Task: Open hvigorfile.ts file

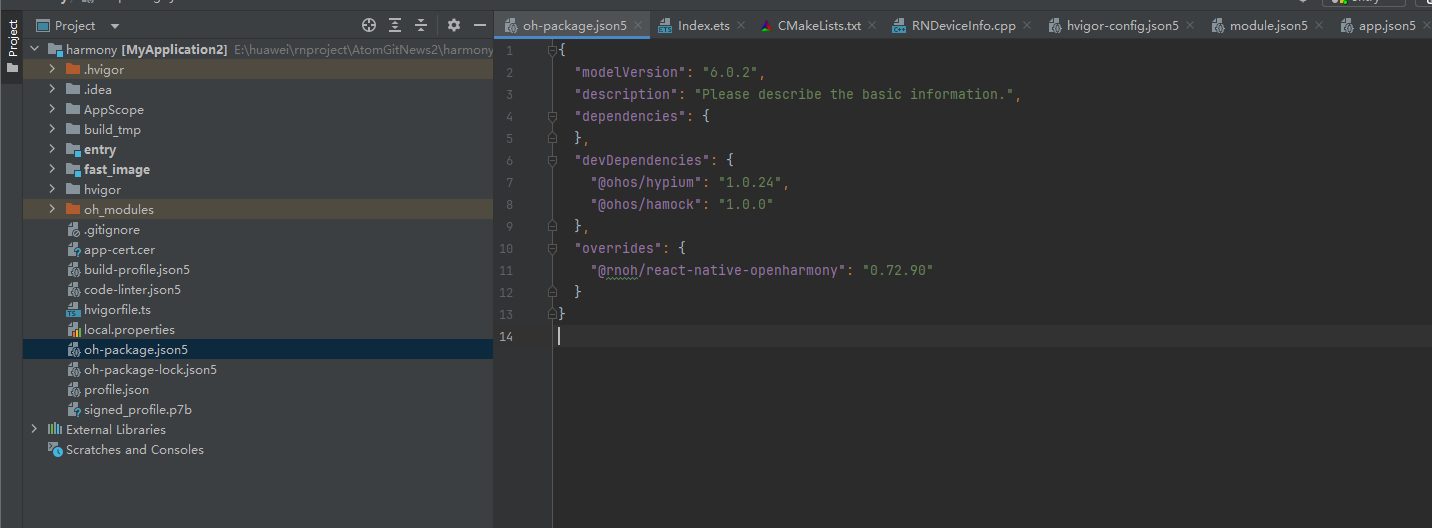Action: [117, 310]
